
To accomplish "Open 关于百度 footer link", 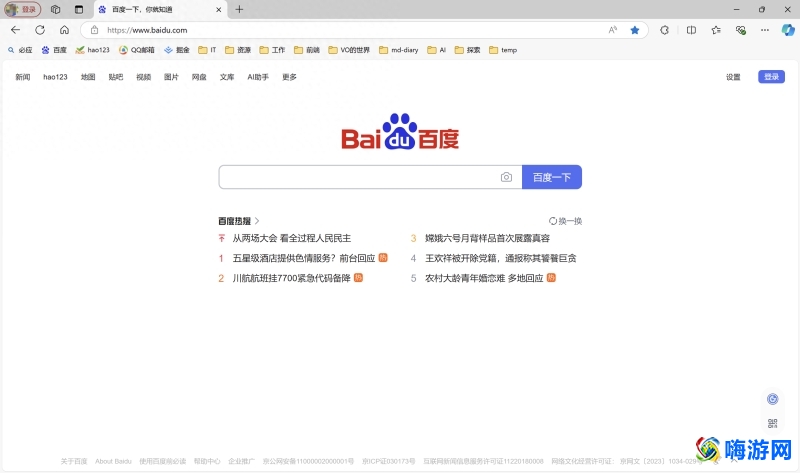I will pyautogui.click(x=74, y=461).
